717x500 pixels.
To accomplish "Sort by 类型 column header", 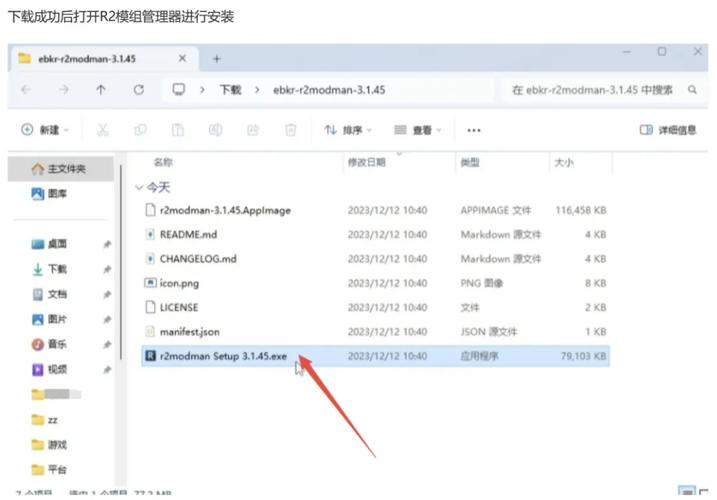I will (470, 162).
